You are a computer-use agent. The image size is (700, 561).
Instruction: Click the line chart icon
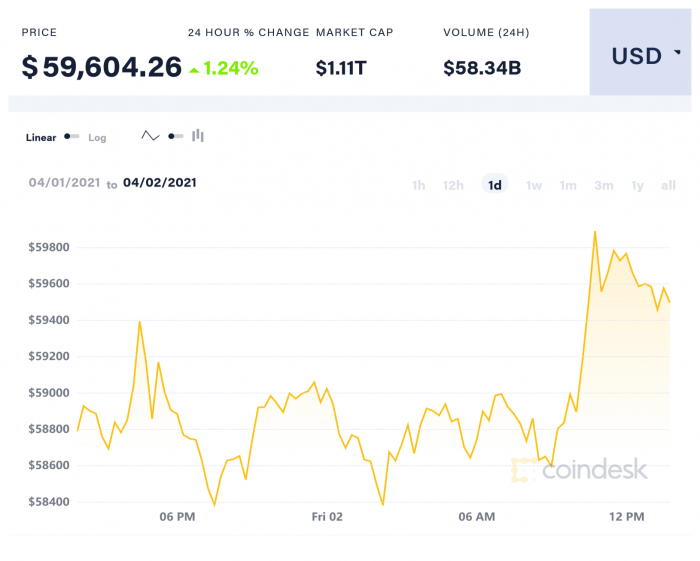click(x=151, y=136)
